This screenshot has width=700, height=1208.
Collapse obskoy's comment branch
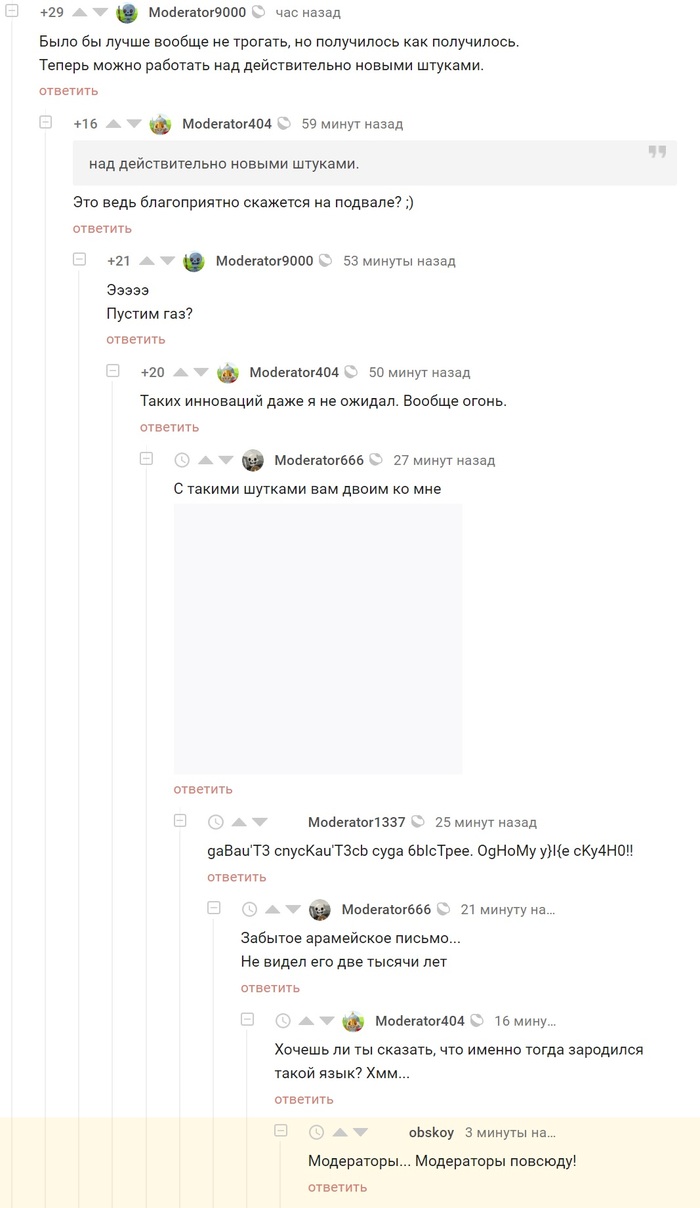pyautogui.click(x=281, y=1130)
